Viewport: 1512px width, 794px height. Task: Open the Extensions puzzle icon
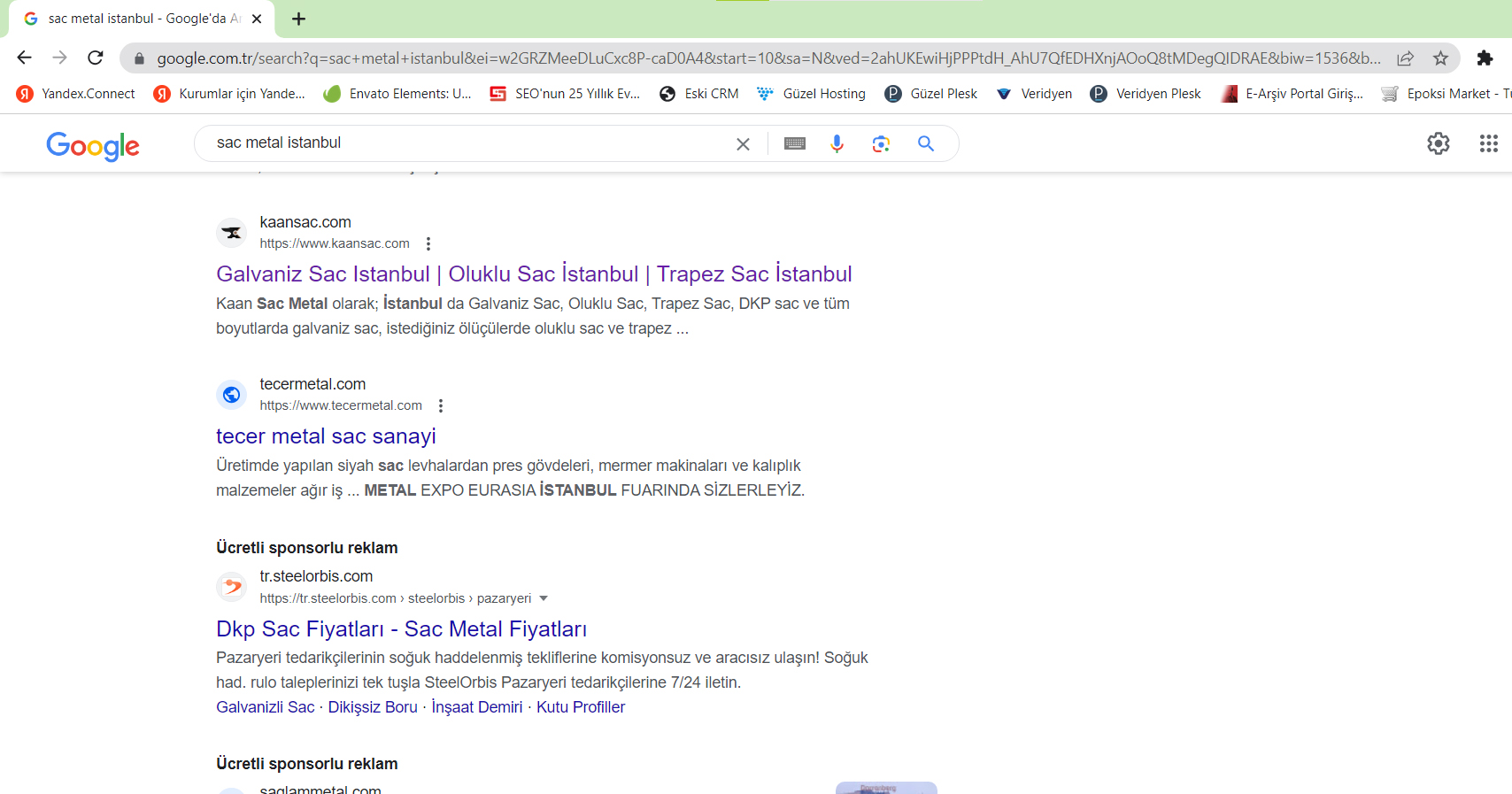coord(1485,58)
